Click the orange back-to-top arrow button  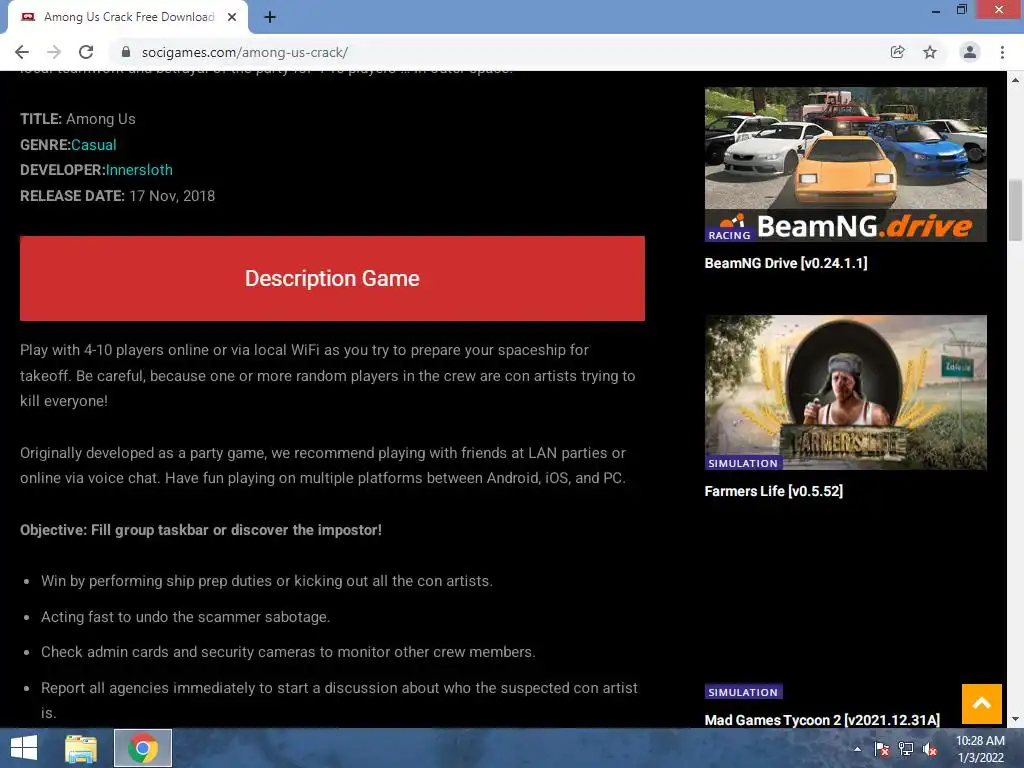point(982,704)
